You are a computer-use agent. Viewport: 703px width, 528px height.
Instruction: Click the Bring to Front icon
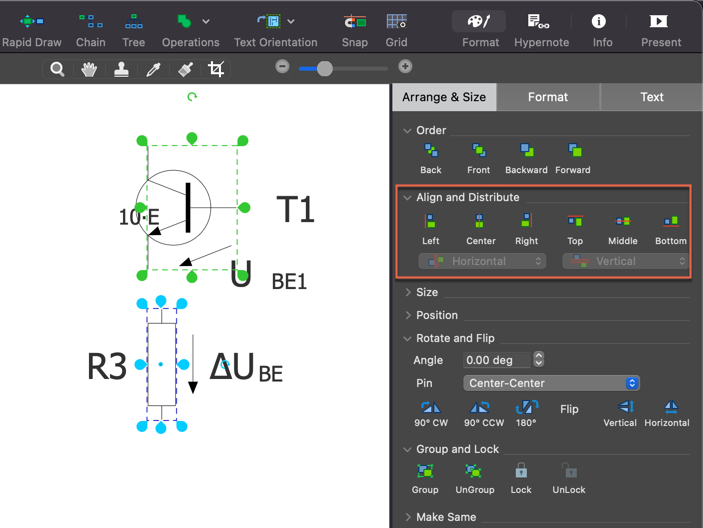pyautogui.click(x=478, y=152)
